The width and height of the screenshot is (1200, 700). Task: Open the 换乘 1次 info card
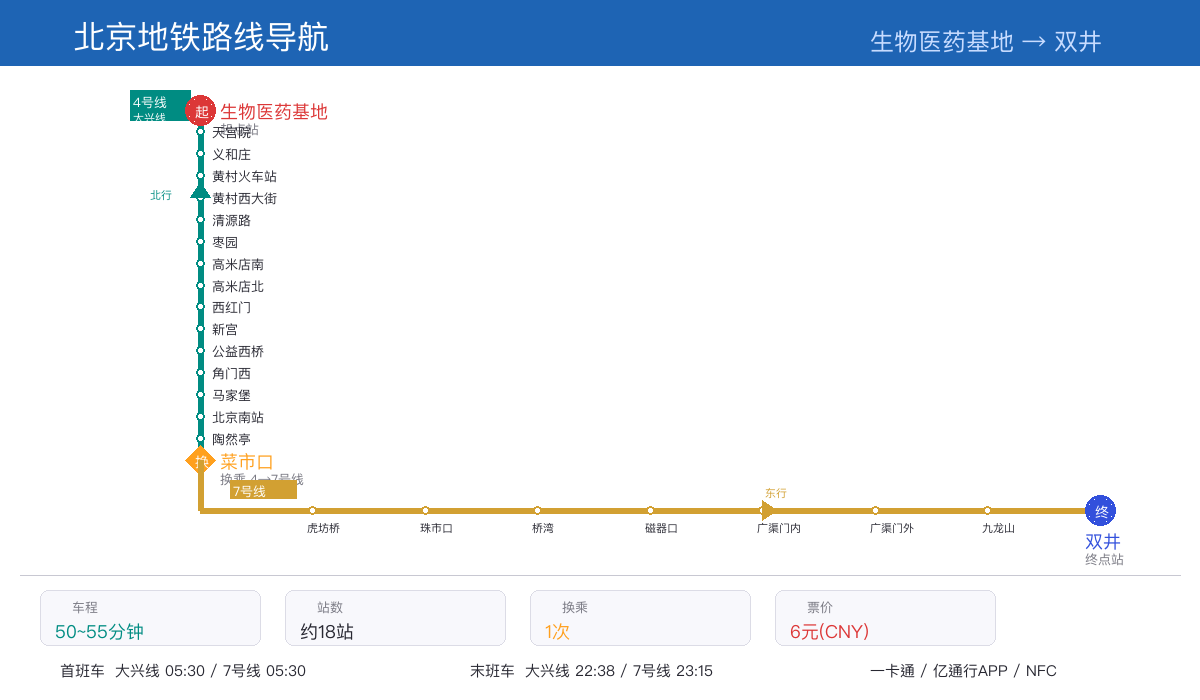(640, 618)
